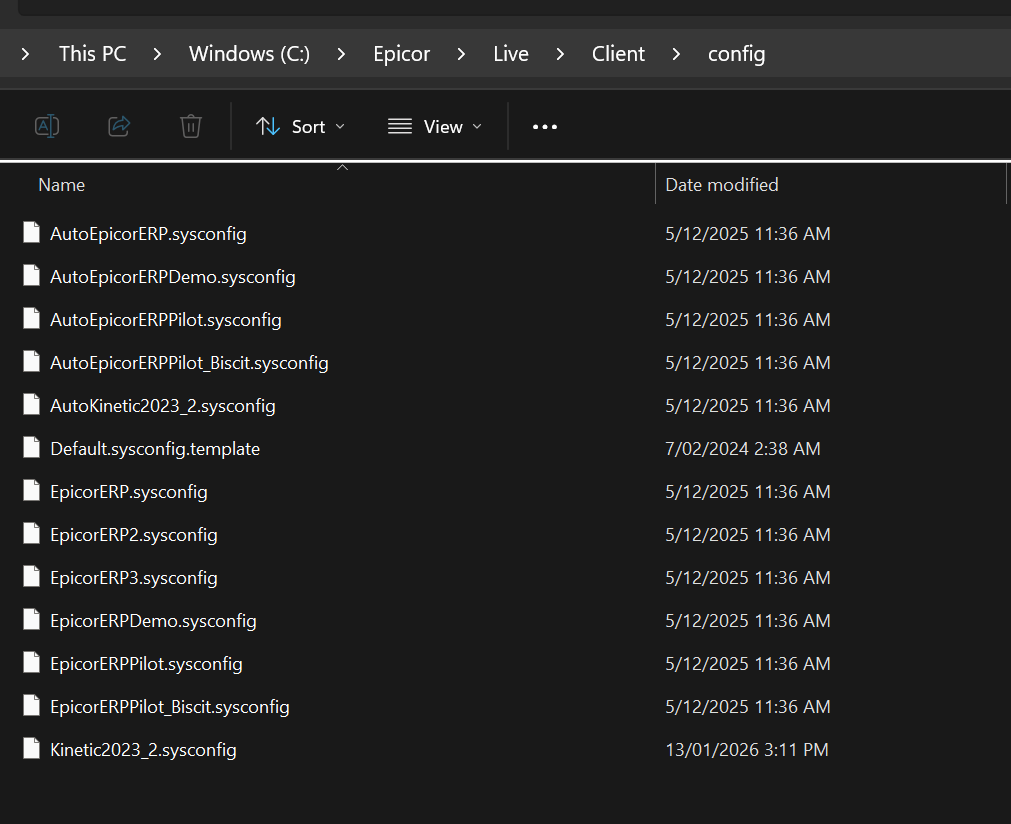This screenshot has height=824, width=1011.
Task: Expand the chevron before This PC
Action: pos(26,54)
